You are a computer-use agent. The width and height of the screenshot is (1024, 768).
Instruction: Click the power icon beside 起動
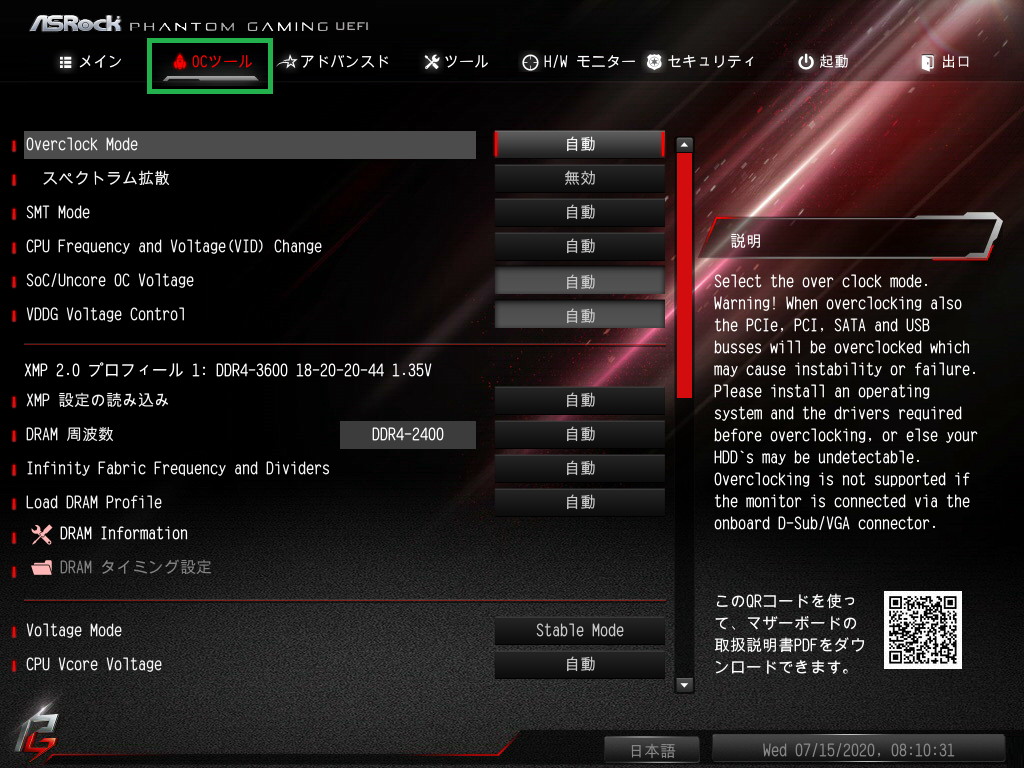(805, 62)
